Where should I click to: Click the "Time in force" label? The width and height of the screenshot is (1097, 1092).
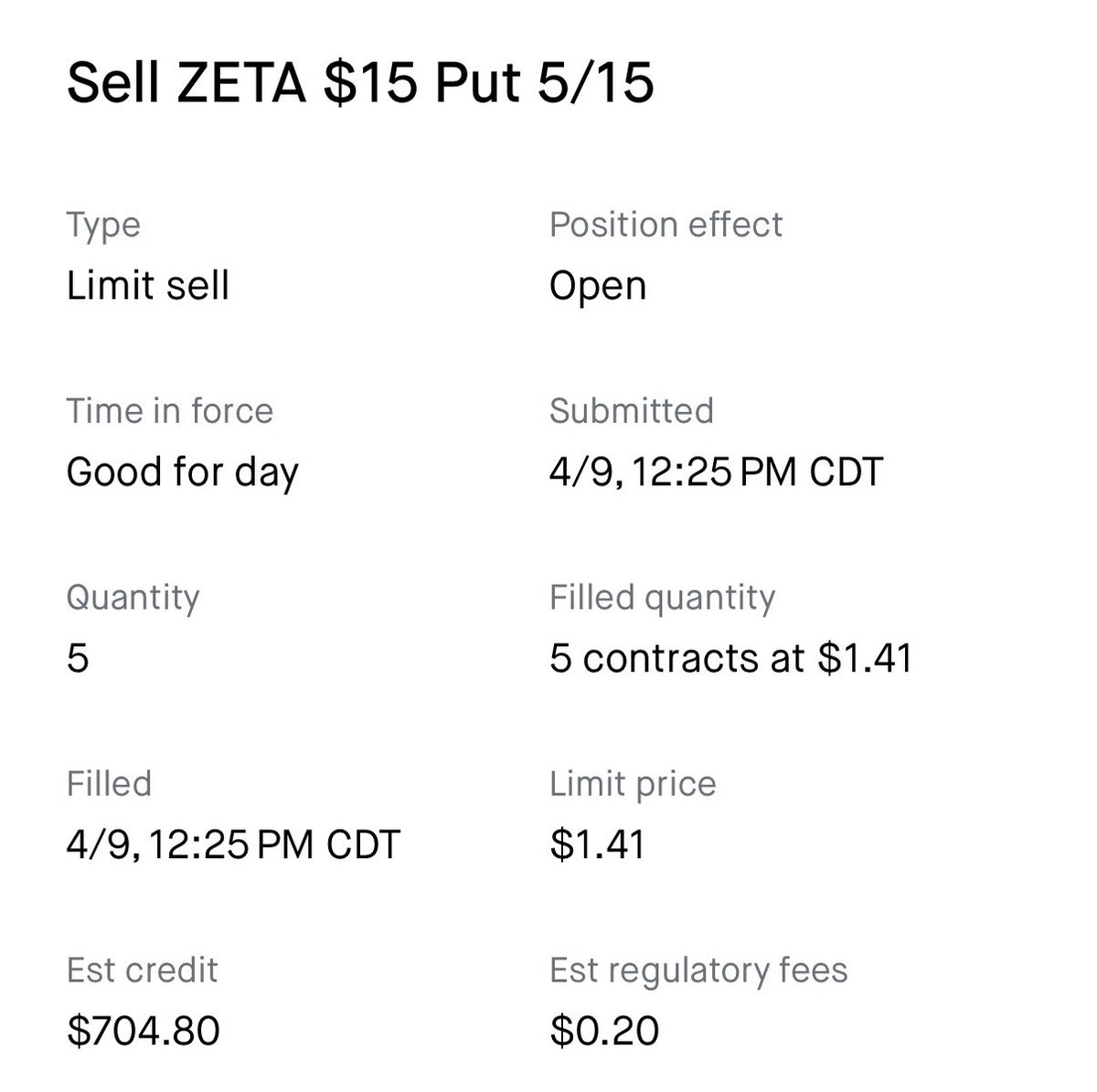coord(169,411)
